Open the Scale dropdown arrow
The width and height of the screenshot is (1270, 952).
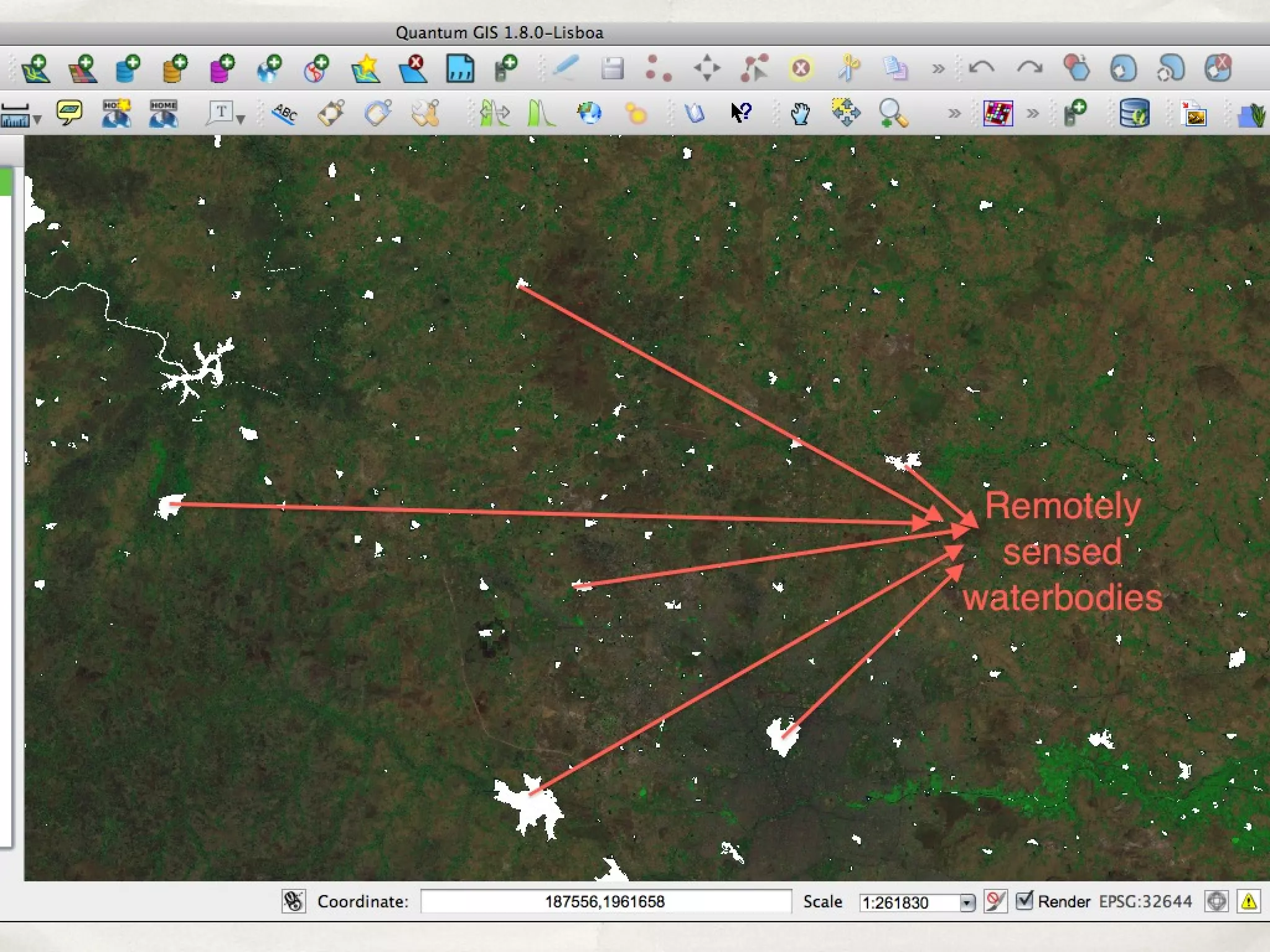click(967, 902)
